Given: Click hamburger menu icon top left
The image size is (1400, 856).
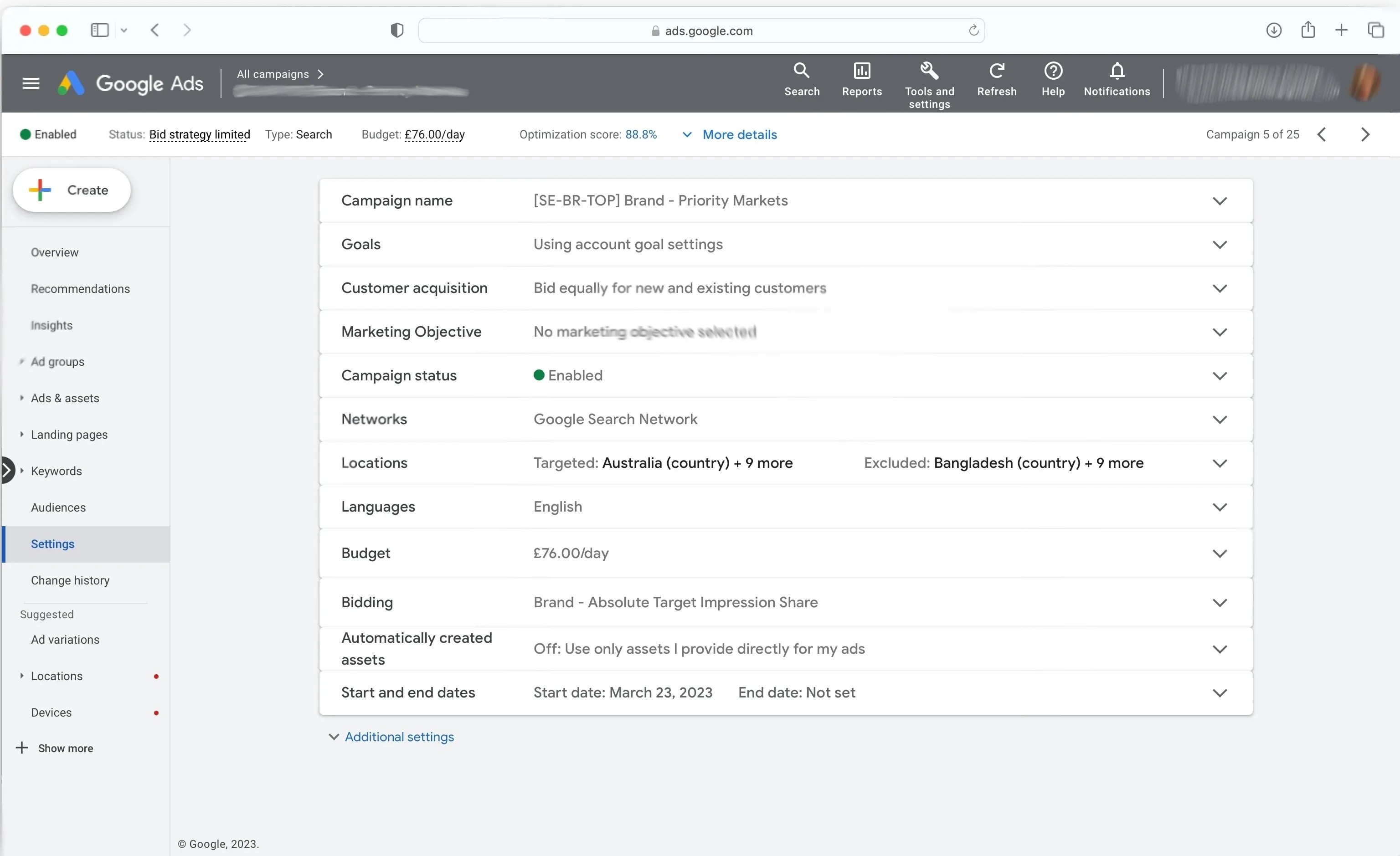Looking at the screenshot, I should (x=30, y=84).
